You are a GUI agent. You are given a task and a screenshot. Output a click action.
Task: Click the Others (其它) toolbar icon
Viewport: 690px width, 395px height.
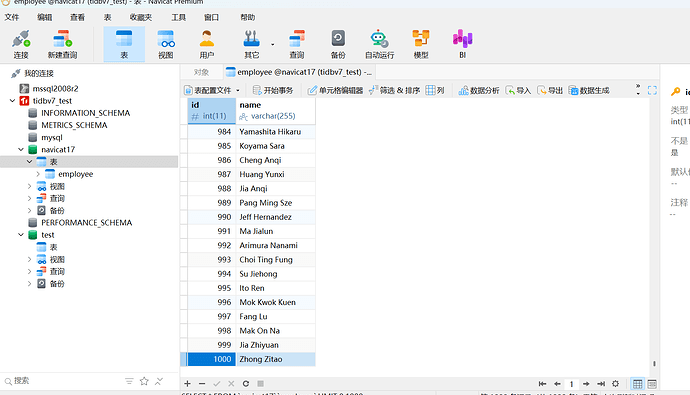tap(251, 44)
